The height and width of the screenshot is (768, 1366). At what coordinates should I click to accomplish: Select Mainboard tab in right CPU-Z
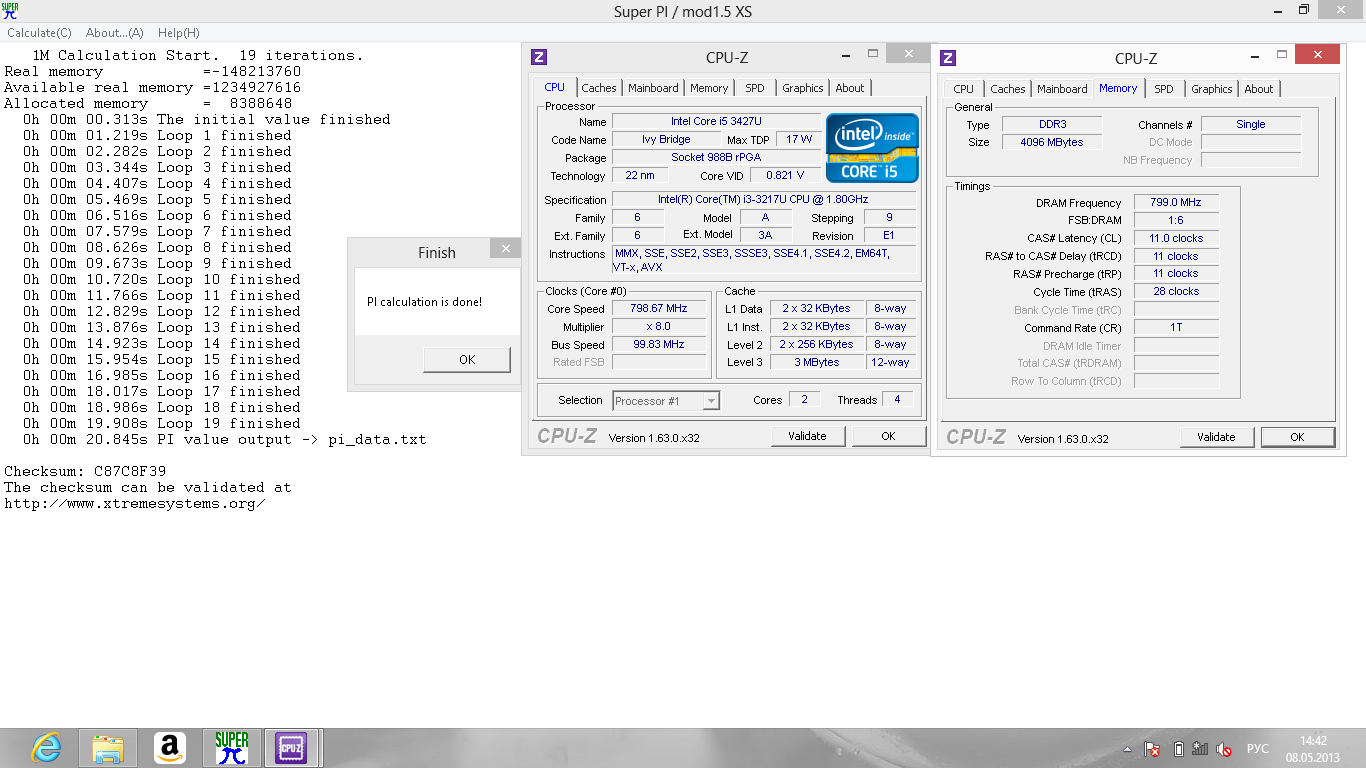[1062, 89]
